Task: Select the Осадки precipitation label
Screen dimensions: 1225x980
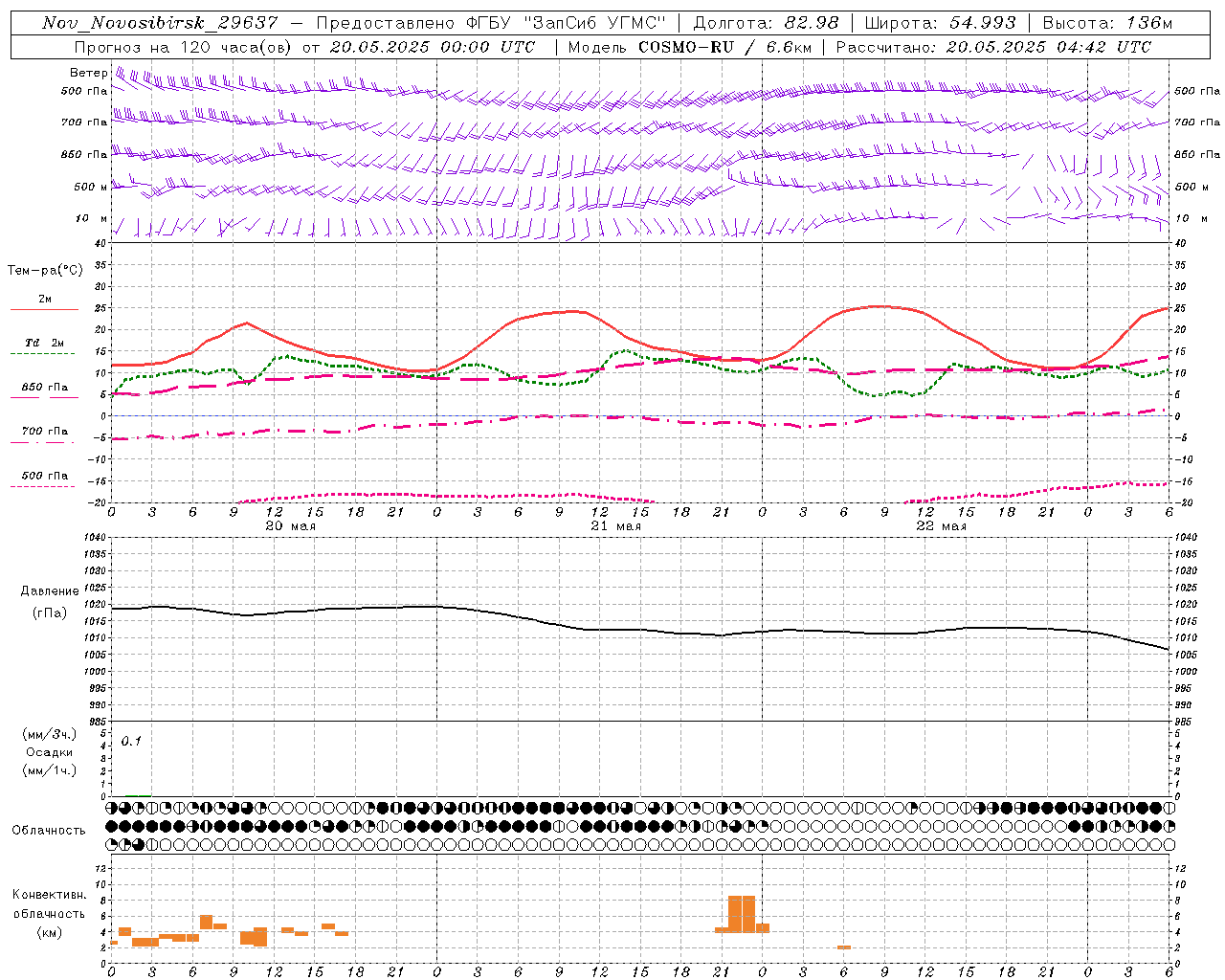Action: [x=50, y=752]
